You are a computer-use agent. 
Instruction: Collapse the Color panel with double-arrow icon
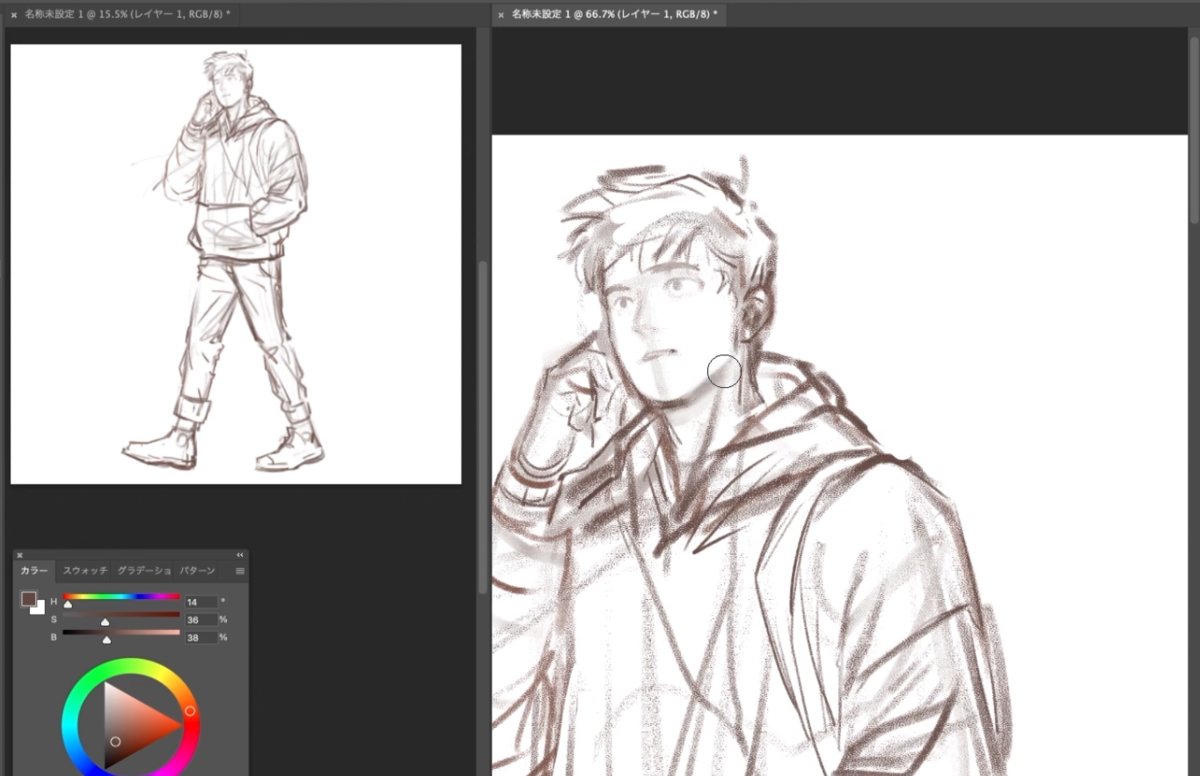click(x=240, y=555)
